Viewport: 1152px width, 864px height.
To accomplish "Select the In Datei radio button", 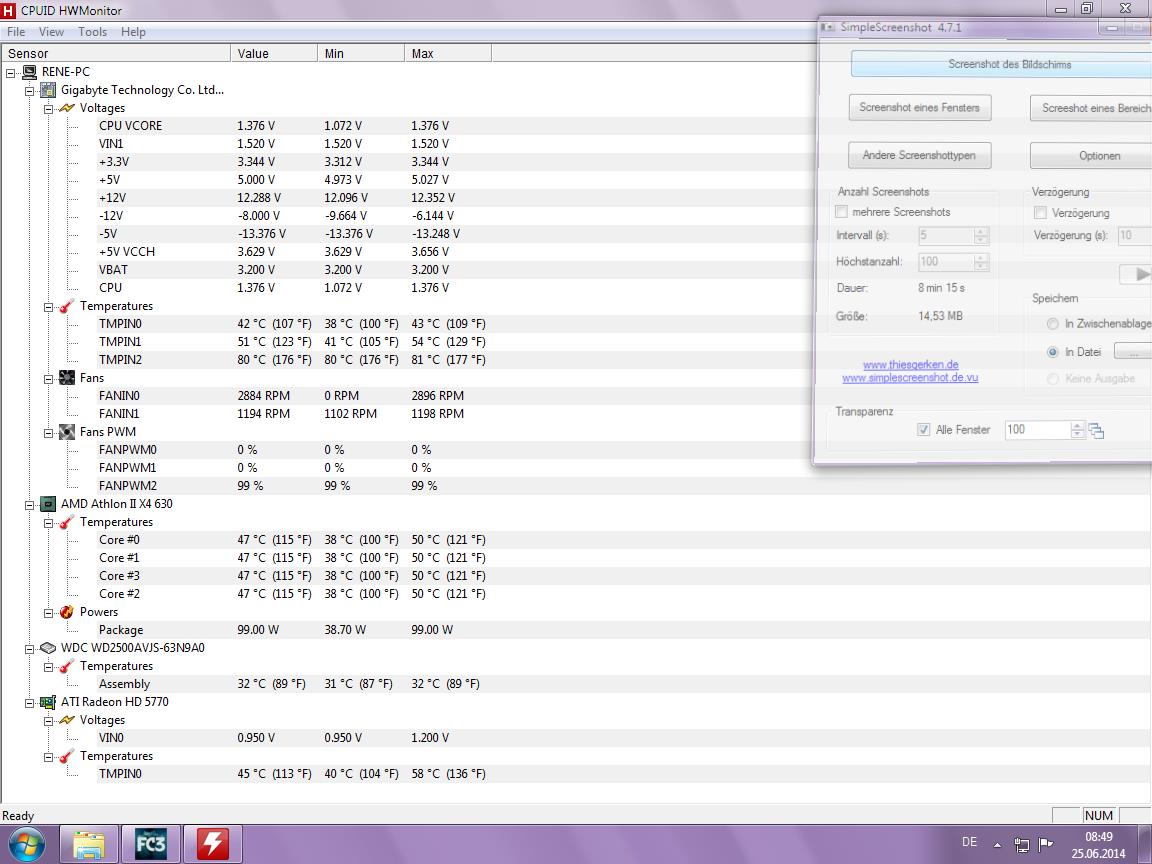I will click(1053, 352).
